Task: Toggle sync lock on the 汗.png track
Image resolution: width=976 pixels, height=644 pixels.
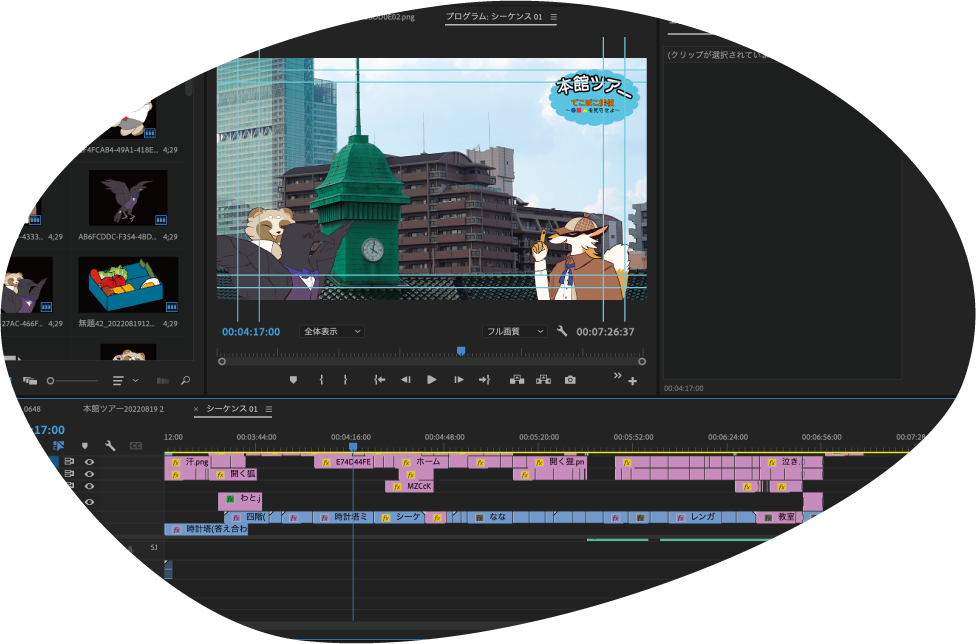Action: point(70,462)
